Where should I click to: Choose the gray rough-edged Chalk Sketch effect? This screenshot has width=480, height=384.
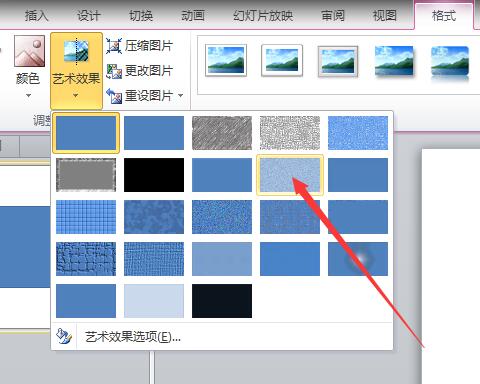[x=86, y=175]
